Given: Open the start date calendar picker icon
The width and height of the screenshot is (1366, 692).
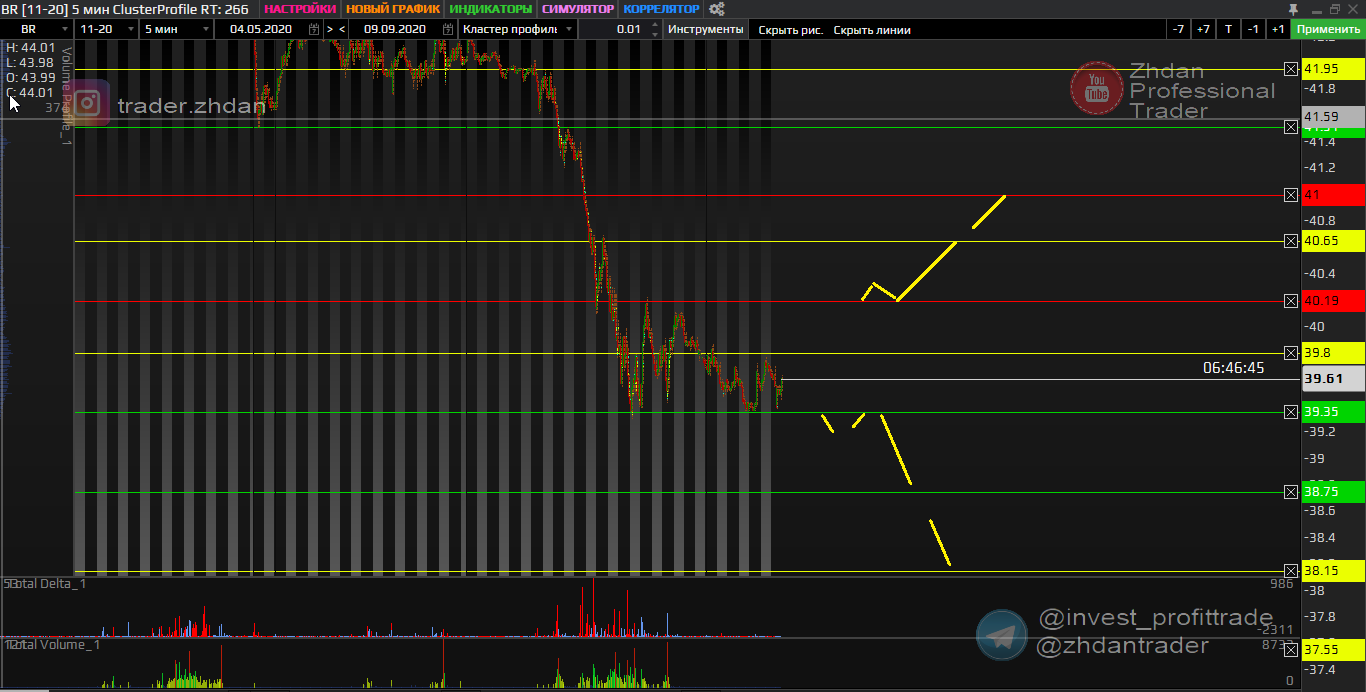Looking at the screenshot, I should click(314, 30).
